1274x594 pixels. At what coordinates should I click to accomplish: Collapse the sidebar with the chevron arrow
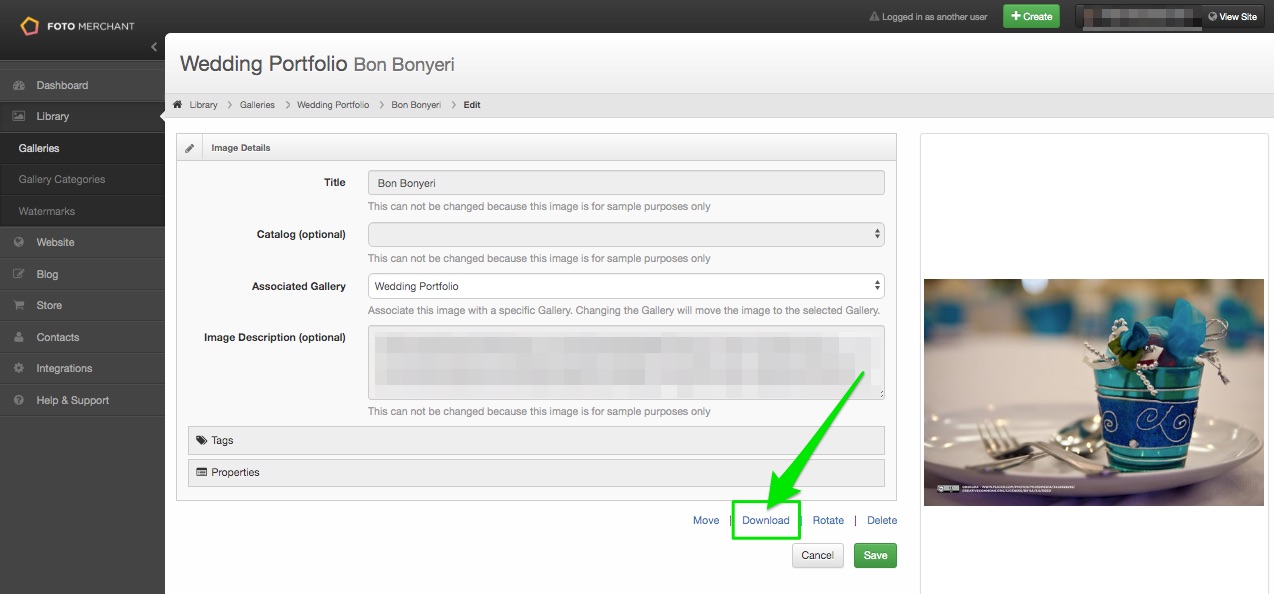tap(154, 47)
